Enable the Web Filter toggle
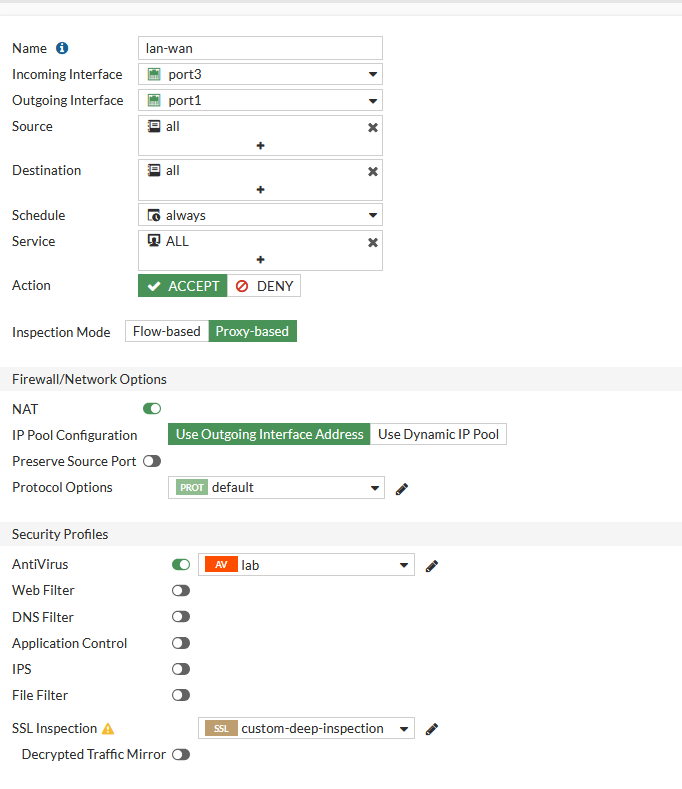Image resolution: width=682 pixels, height=789 pixels. point(181,591)
